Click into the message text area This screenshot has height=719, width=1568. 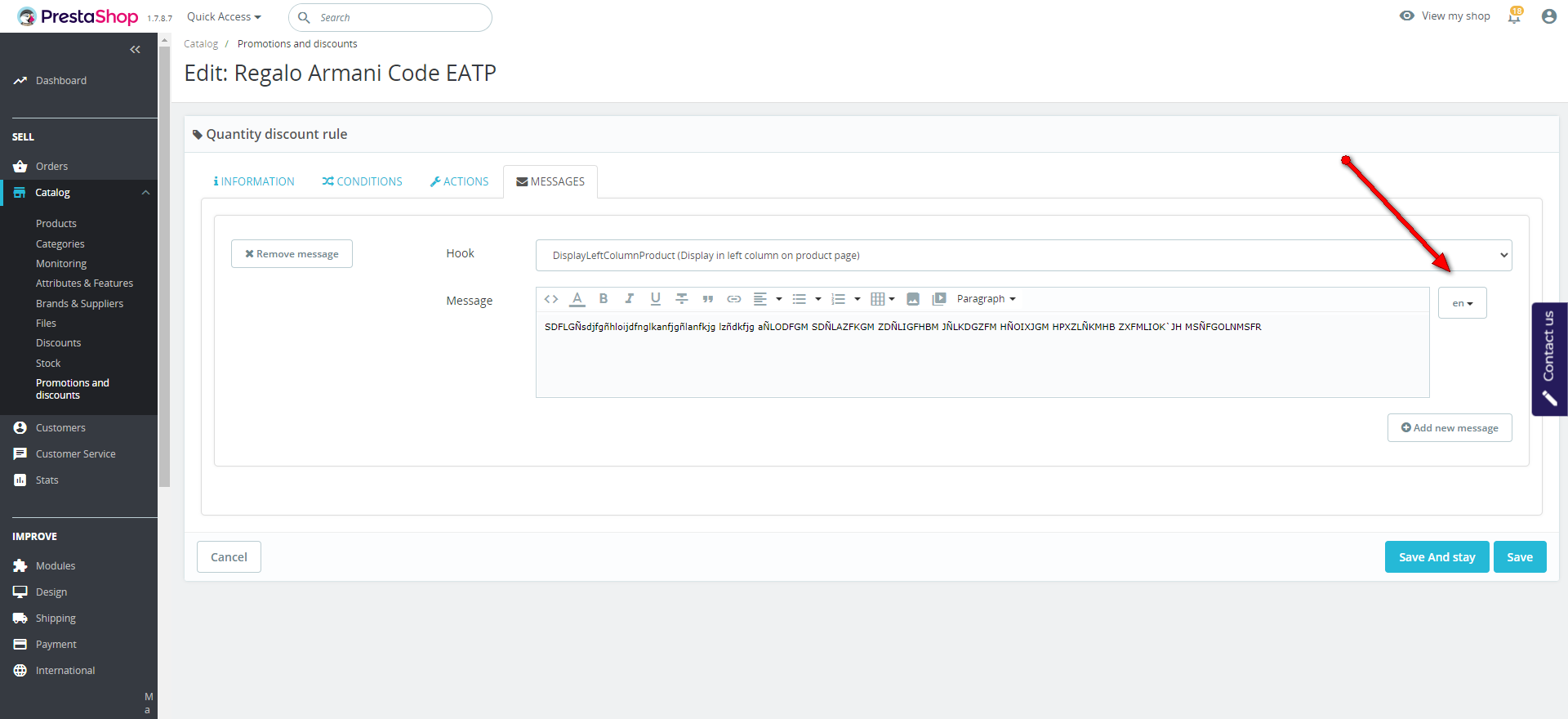(x=982, y=355)
